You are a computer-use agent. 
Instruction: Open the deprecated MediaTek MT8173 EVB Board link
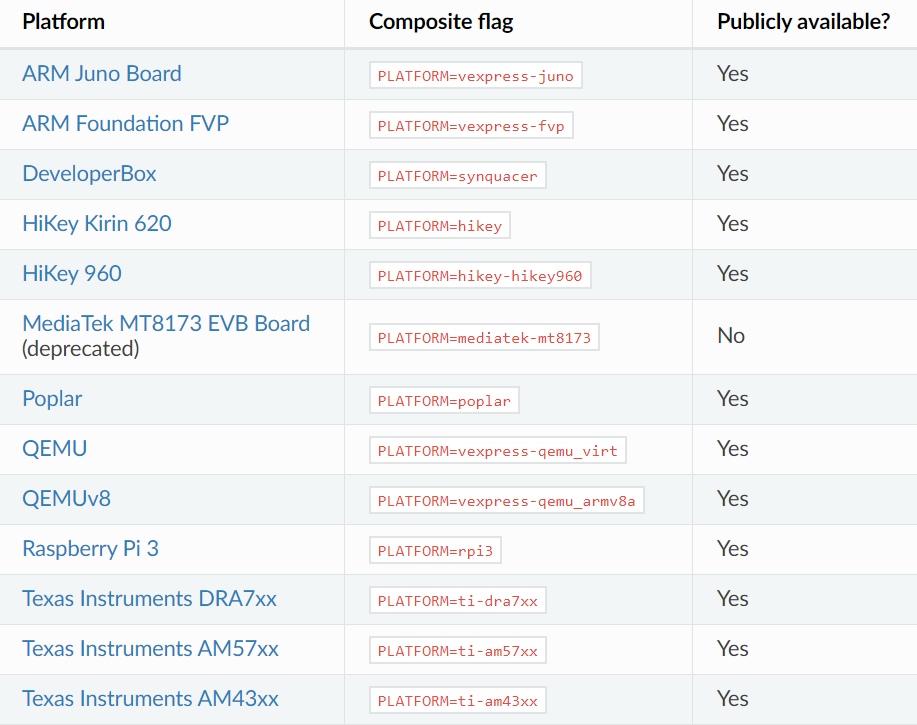165,323
